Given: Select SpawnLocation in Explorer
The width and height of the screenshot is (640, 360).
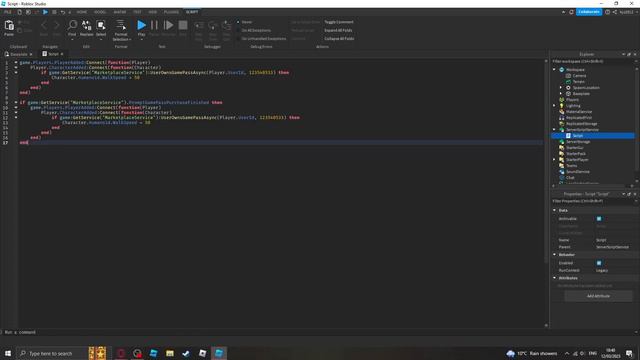Looking at the screenshot, I should [586, 88].
